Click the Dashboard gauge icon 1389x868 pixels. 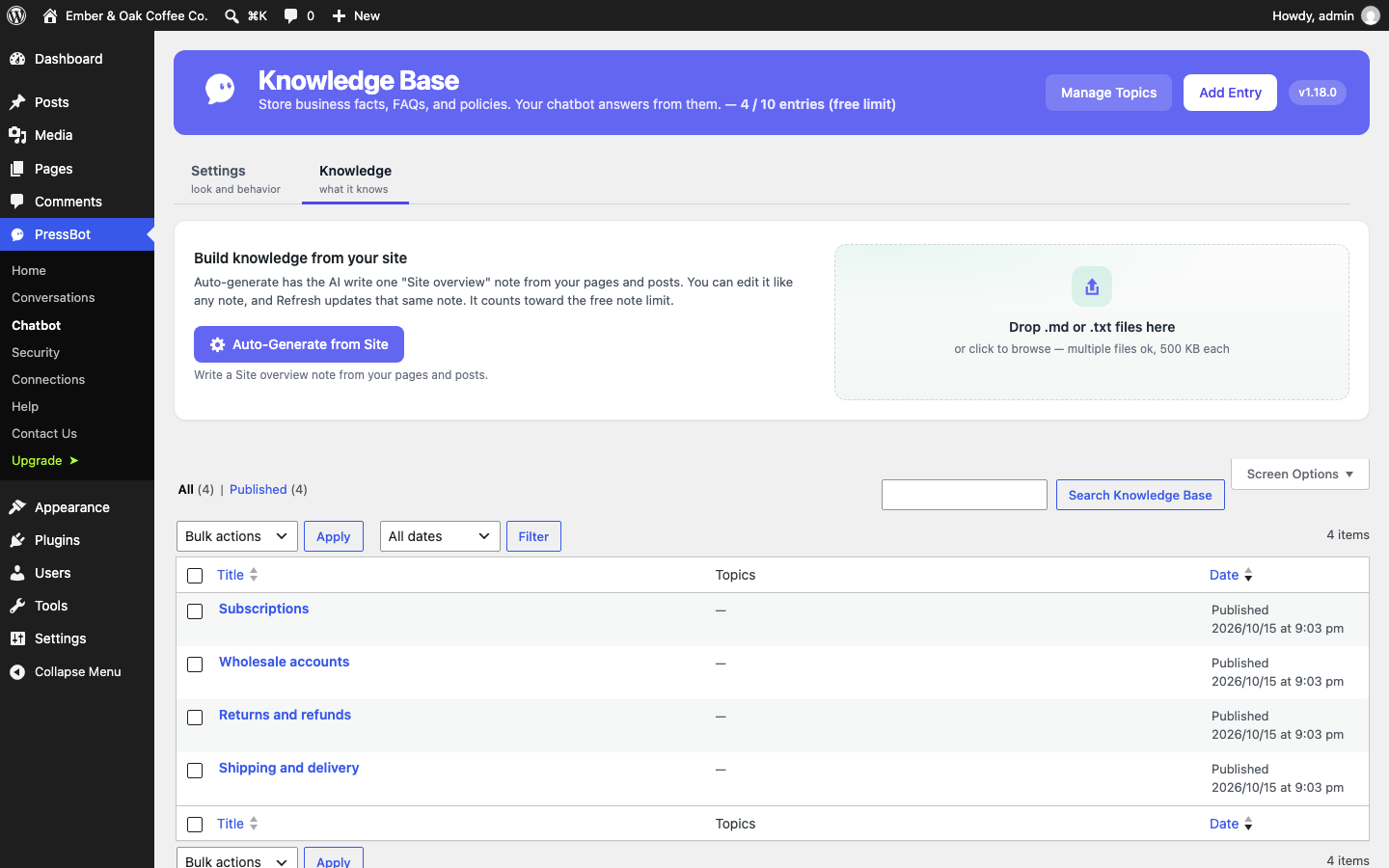click(17, 59)
